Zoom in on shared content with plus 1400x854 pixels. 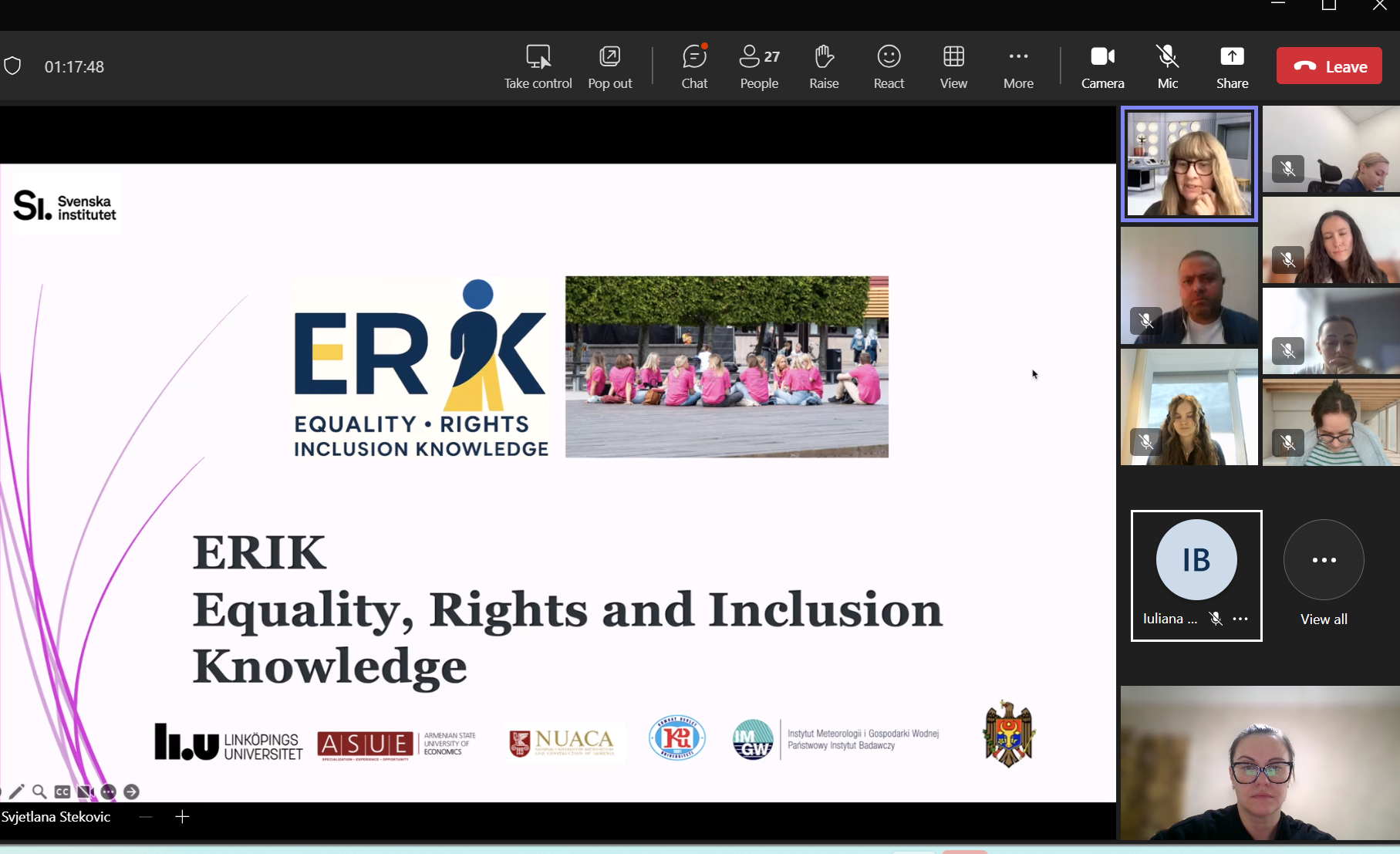pos(182,817)
